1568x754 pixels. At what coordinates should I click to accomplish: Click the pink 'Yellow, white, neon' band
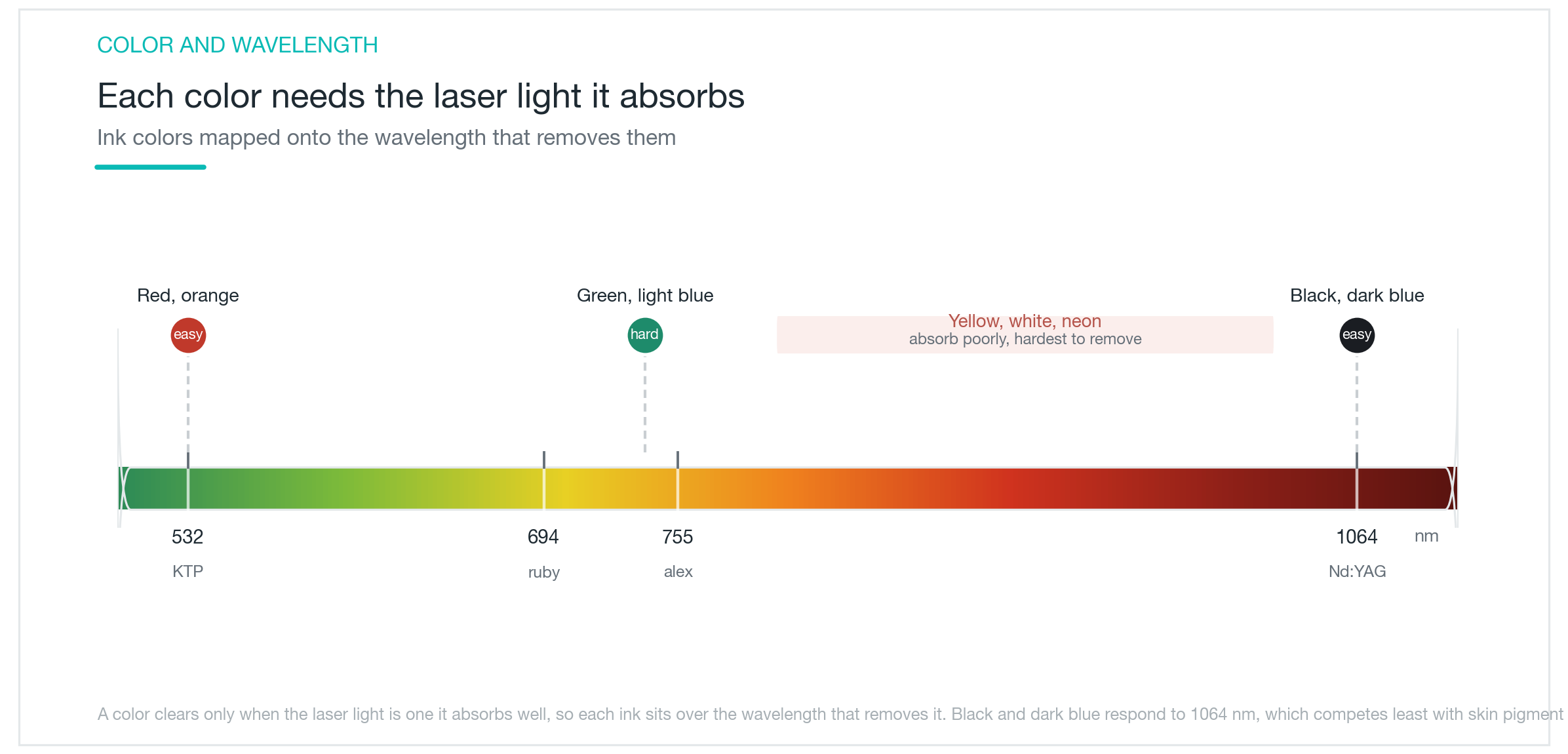tap(1025, 335)
